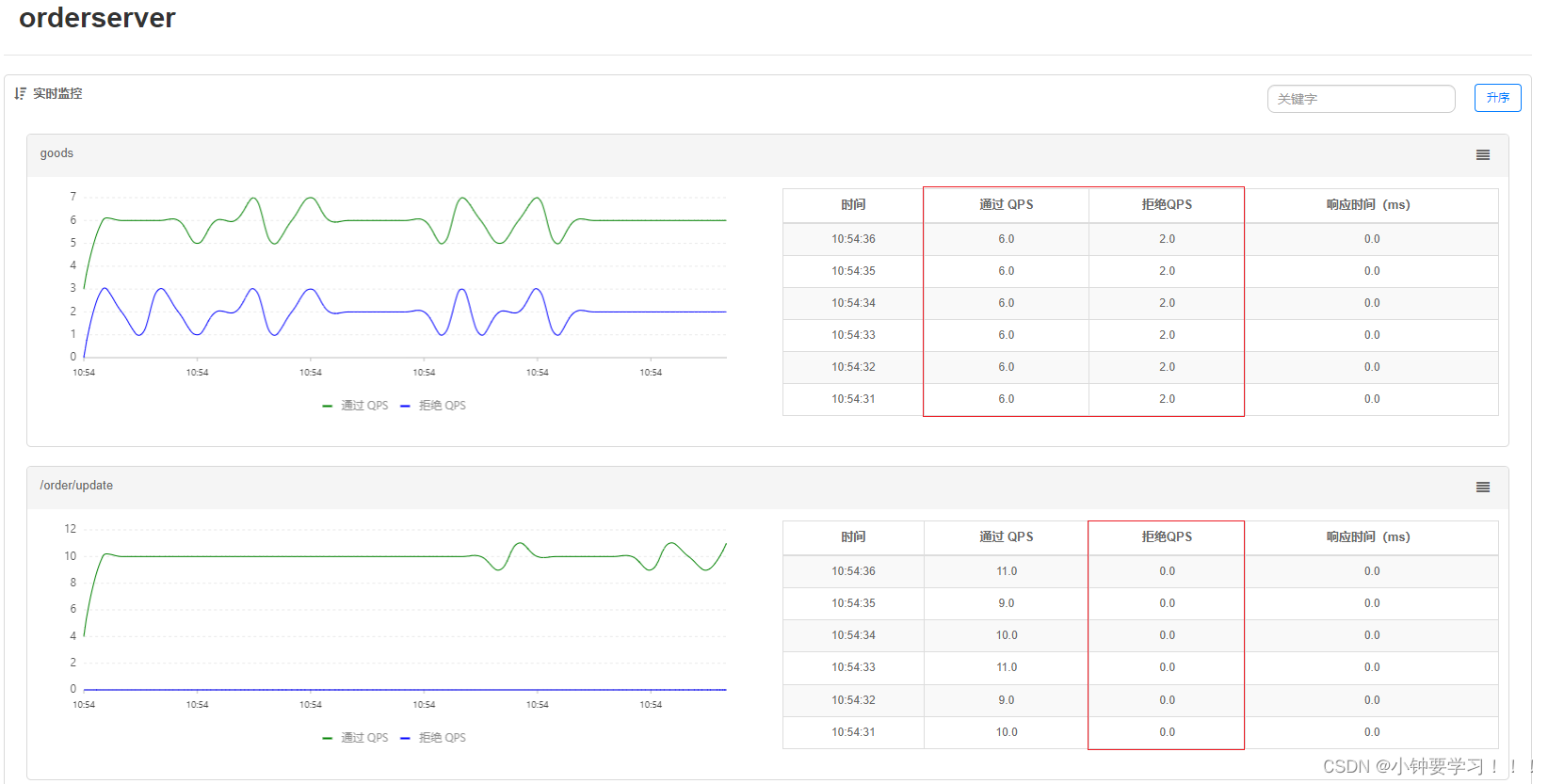Click /order/update 拒绝QPS 0.0 at 10:54:33
Viewport: 1548px width, 784px height.
[x=1167, y=667]
